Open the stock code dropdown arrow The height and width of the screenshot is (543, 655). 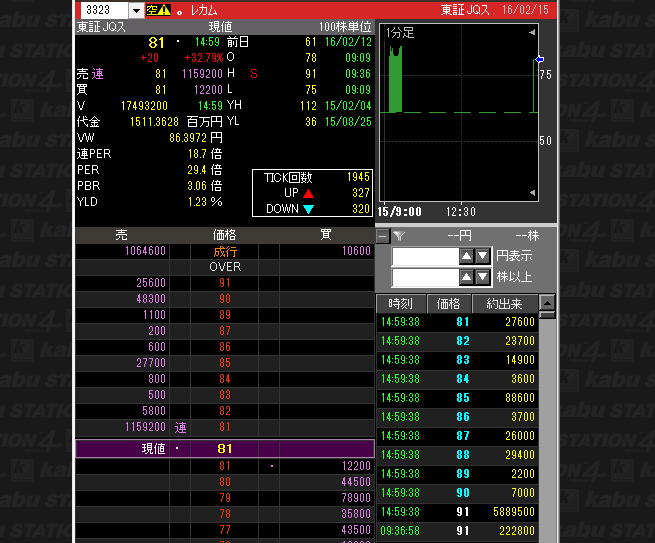click(x=136, y=10)
